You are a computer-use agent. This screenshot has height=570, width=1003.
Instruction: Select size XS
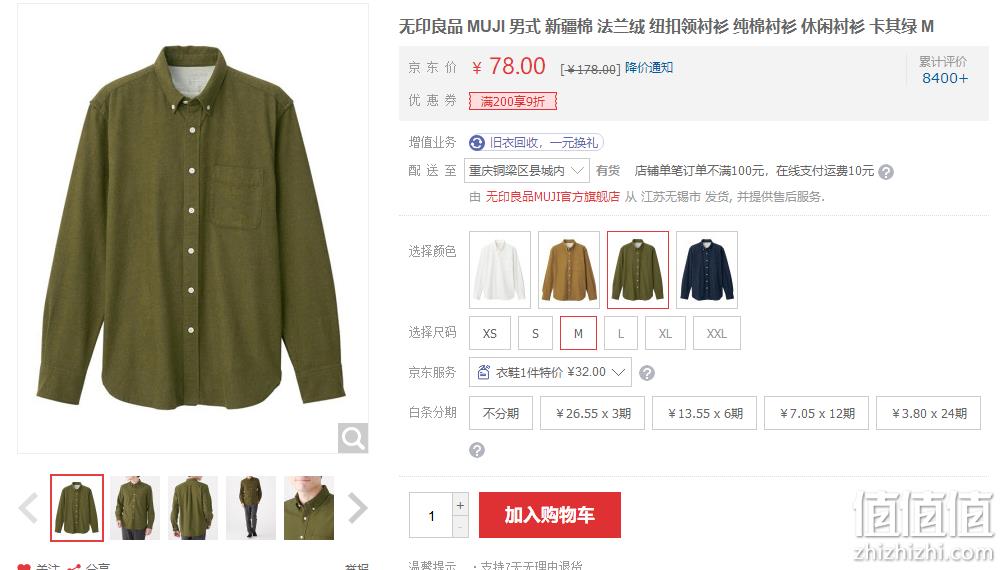(x=490, y=333)
